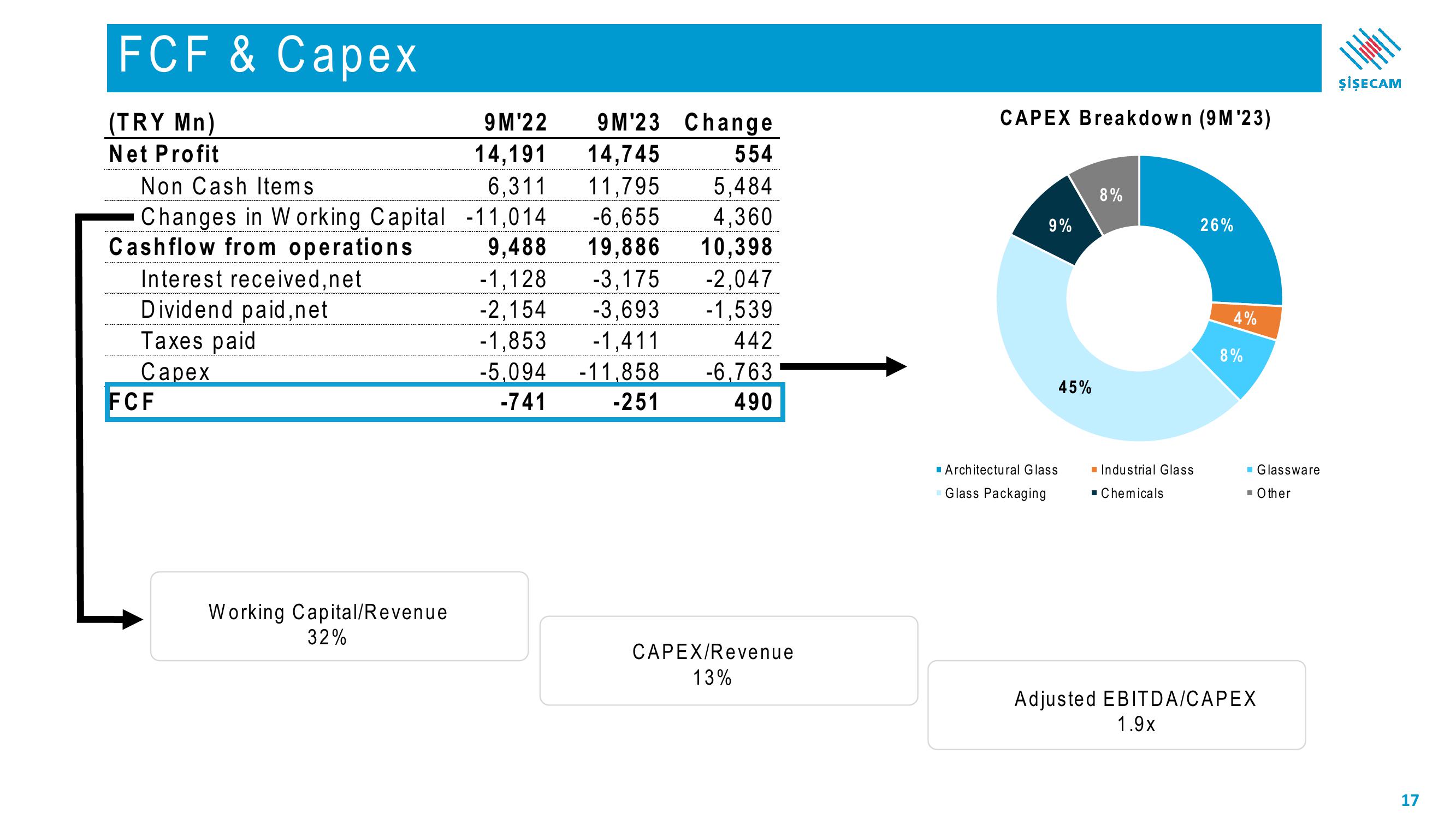Image resolution: width=1456 pixels, height=819 pixels.
Task: Click FCF value -251
Action: coord(636,402)
